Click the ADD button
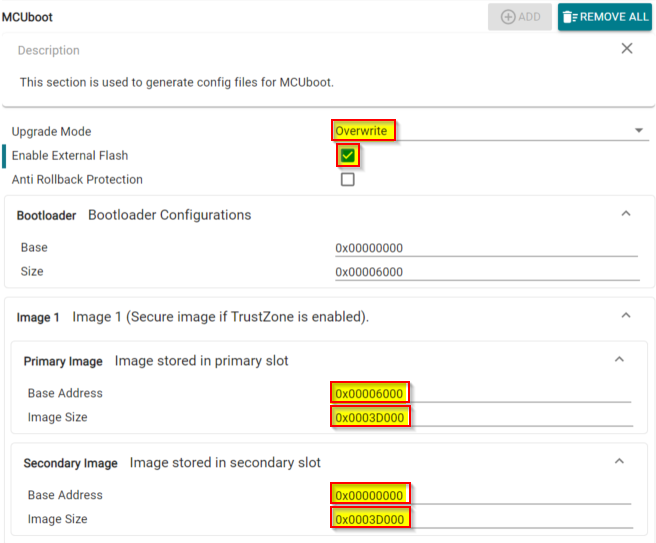 pyautogui.click(x=519, y=17)
